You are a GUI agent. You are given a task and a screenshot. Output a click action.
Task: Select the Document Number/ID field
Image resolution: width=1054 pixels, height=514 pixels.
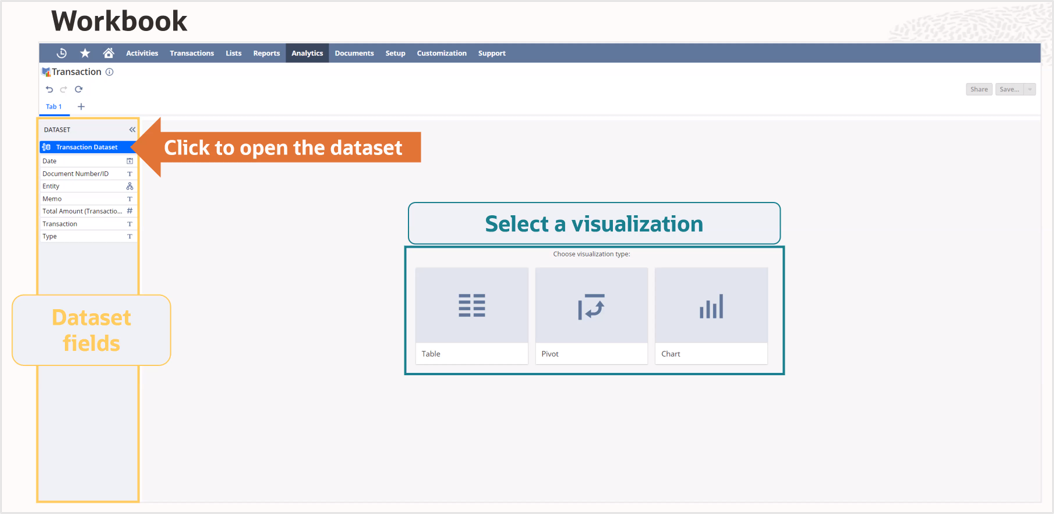[x=76, y=173]
